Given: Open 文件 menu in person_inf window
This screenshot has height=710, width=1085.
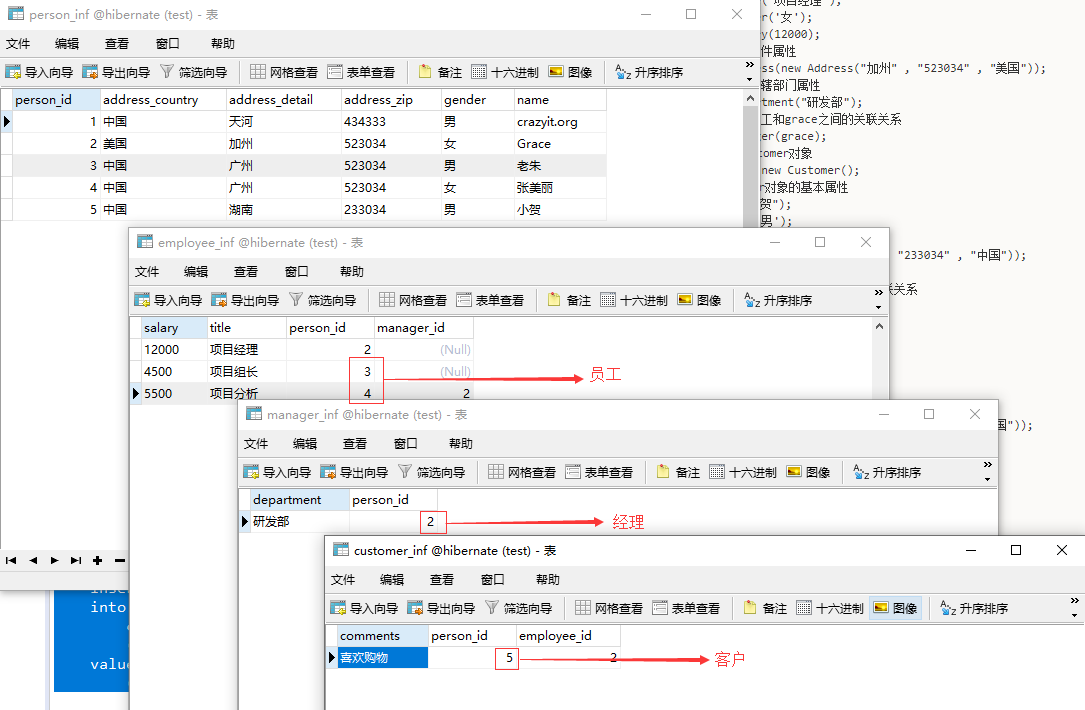Looking at the screenshot, I should [18, 44].
